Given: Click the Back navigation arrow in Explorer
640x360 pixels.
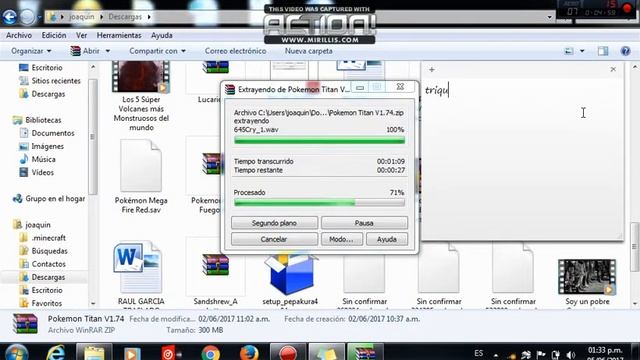Looking at the screenshot, I should (x=9, y=17).
